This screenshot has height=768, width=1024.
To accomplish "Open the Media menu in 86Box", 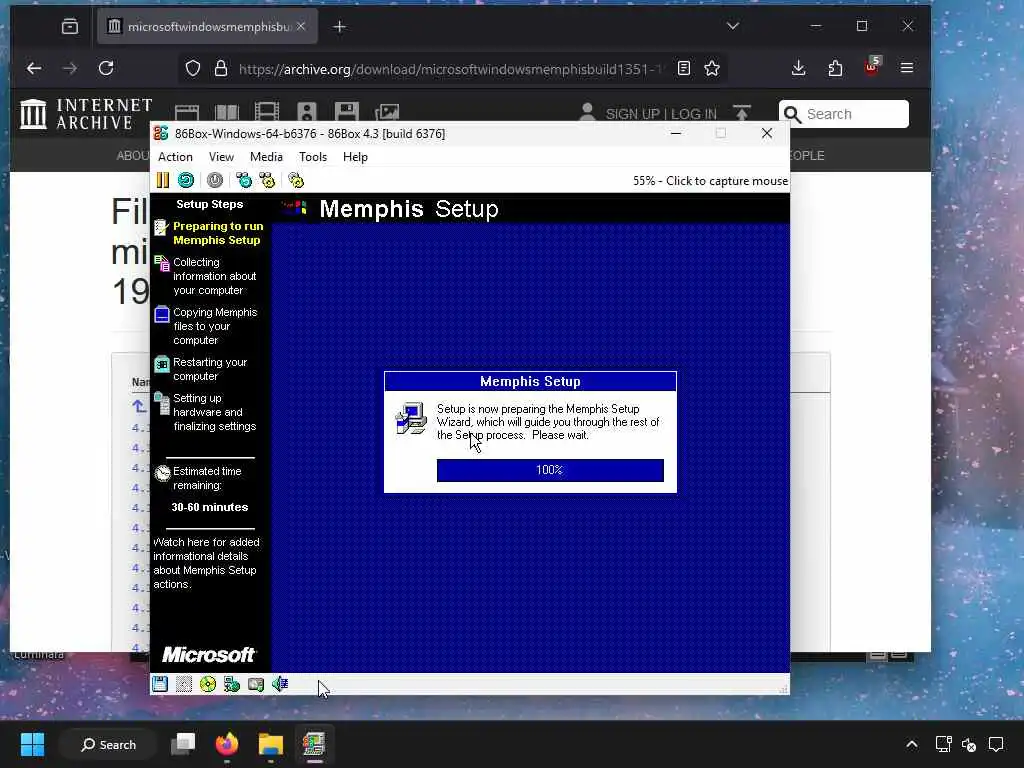I will click(x=266, y=157).
